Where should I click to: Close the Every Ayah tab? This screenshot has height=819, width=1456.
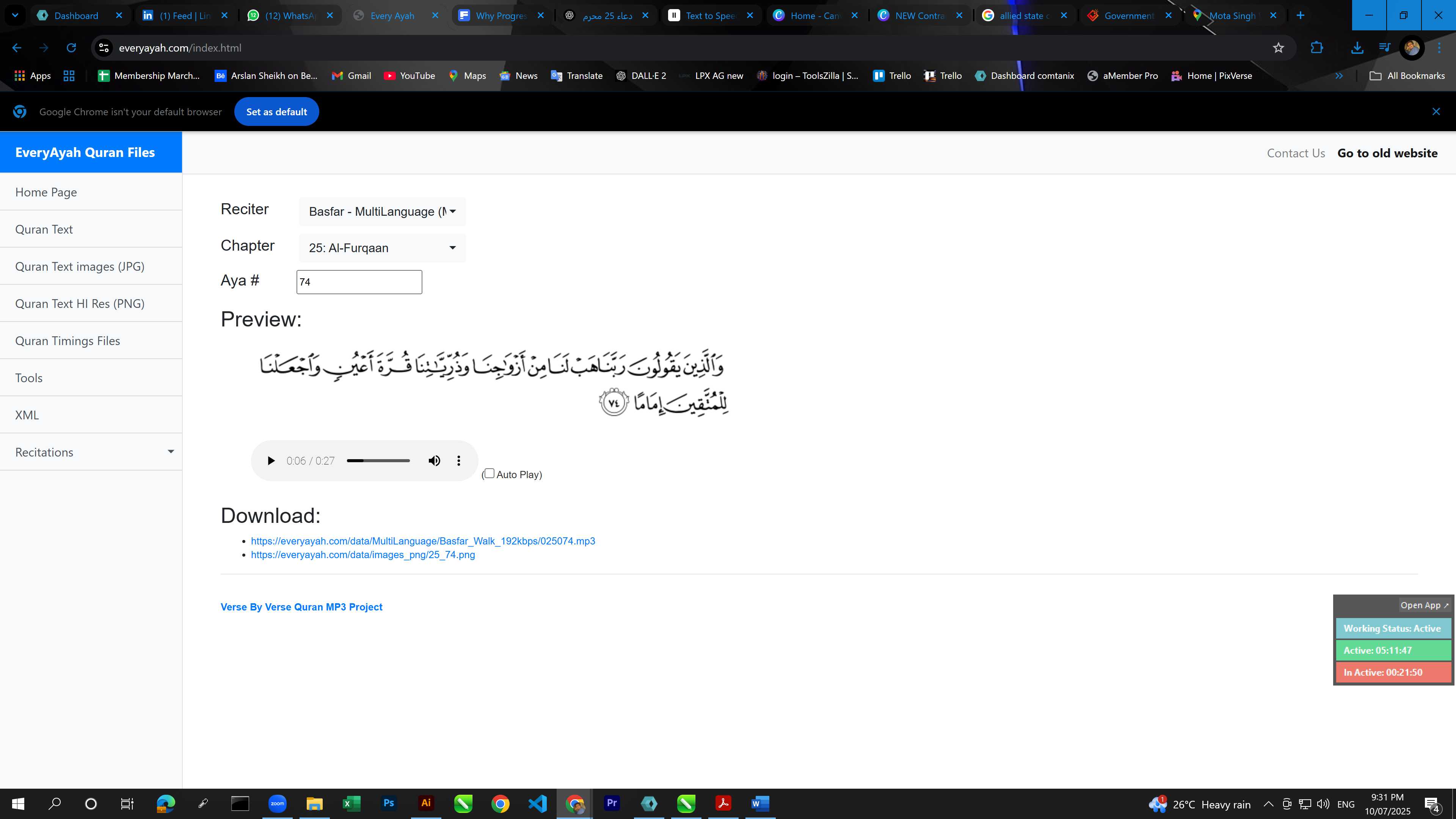point(435,15)
